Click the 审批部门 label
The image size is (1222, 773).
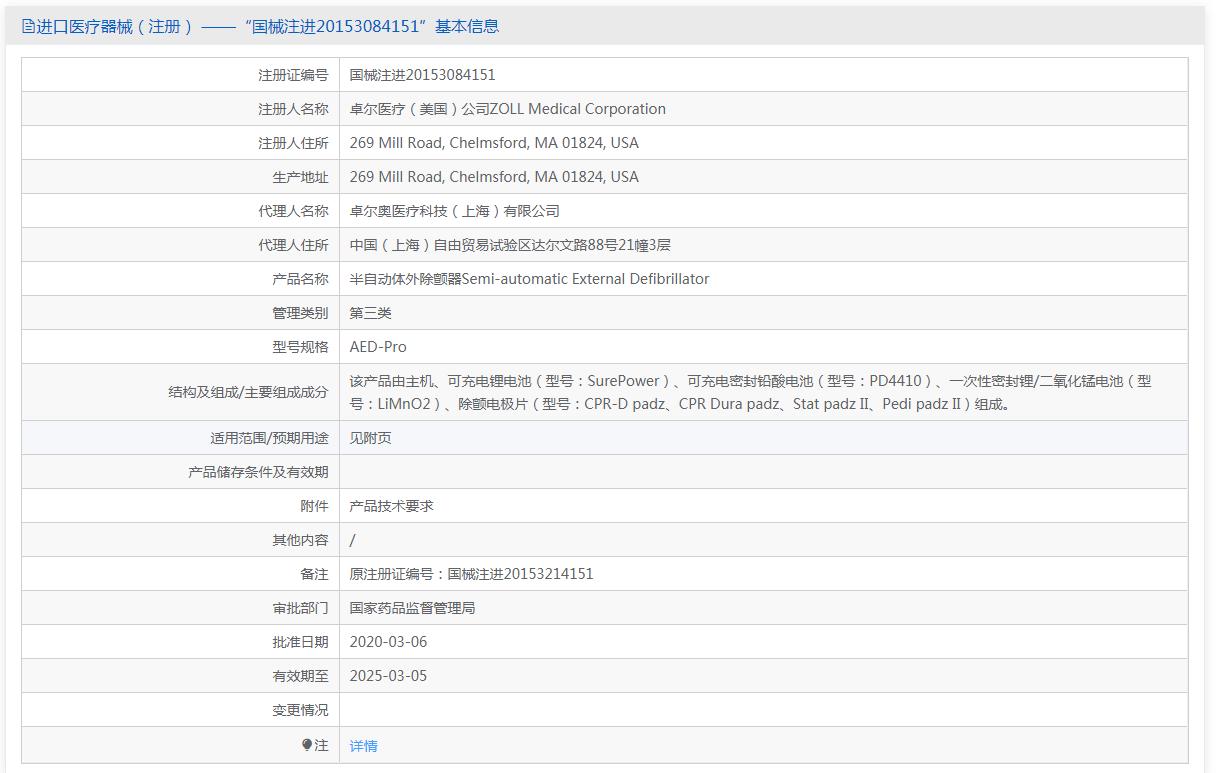[x=300, y=608]
